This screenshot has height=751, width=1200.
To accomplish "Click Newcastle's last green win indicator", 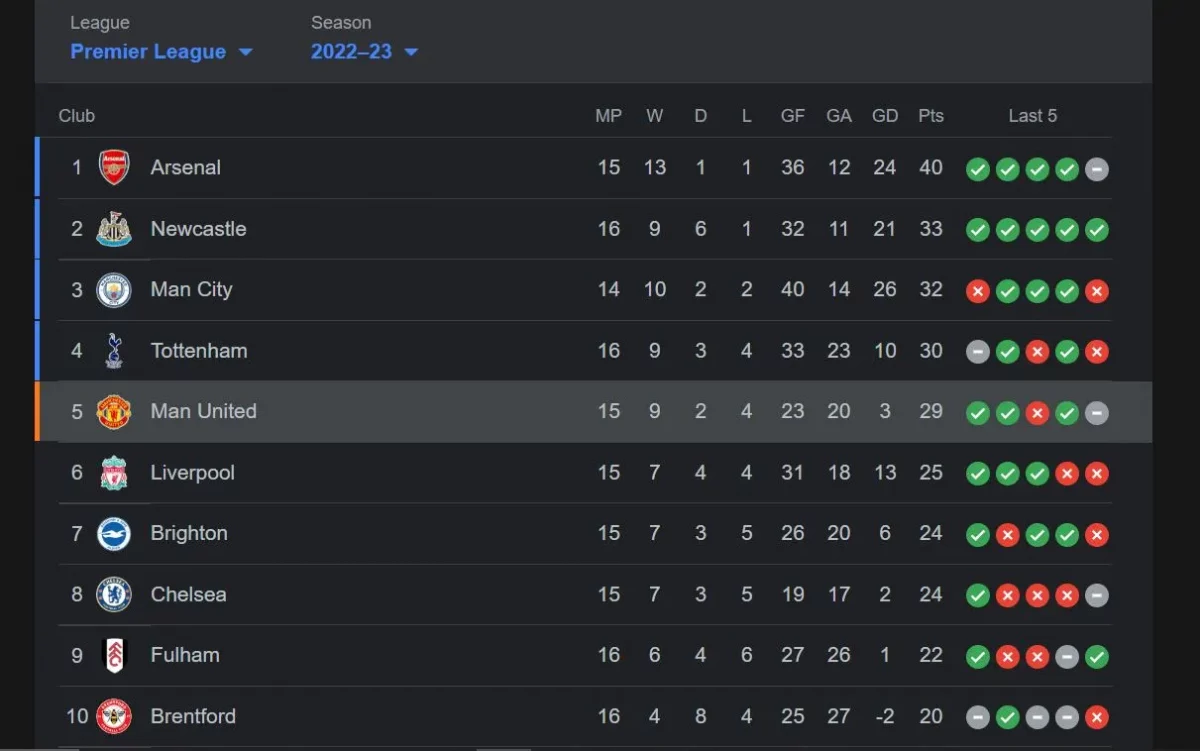I will pyautogui.click(x=1097, y=231).
